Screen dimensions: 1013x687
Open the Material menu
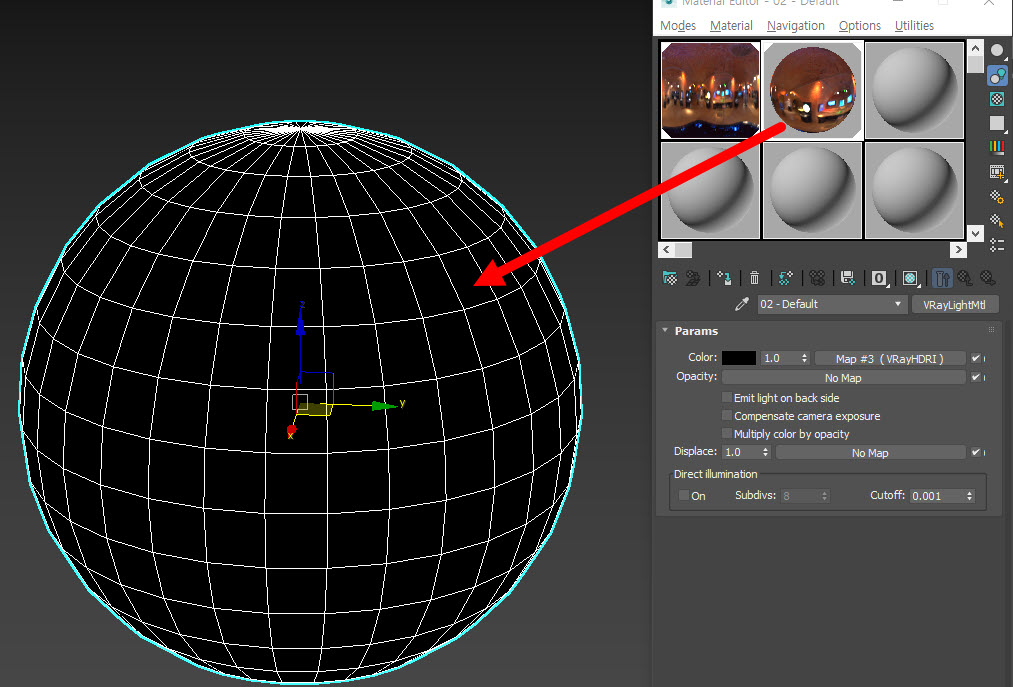click(731, 26)
